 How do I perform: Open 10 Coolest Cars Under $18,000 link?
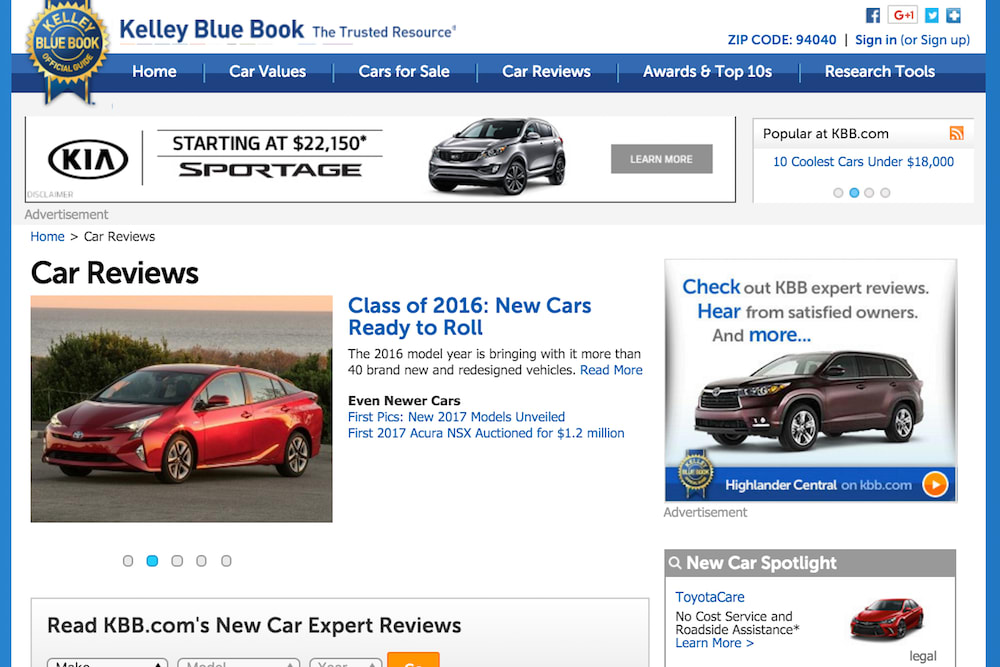[864, 162]
